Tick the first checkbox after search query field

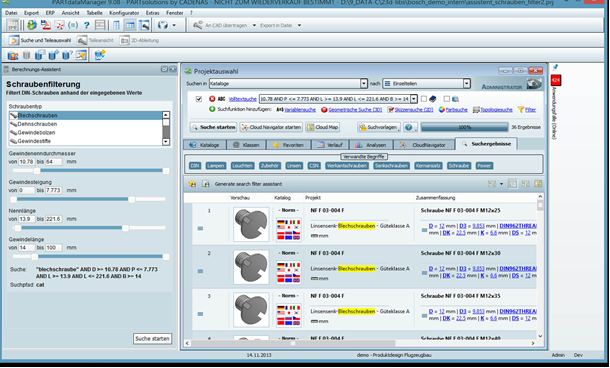424,99
